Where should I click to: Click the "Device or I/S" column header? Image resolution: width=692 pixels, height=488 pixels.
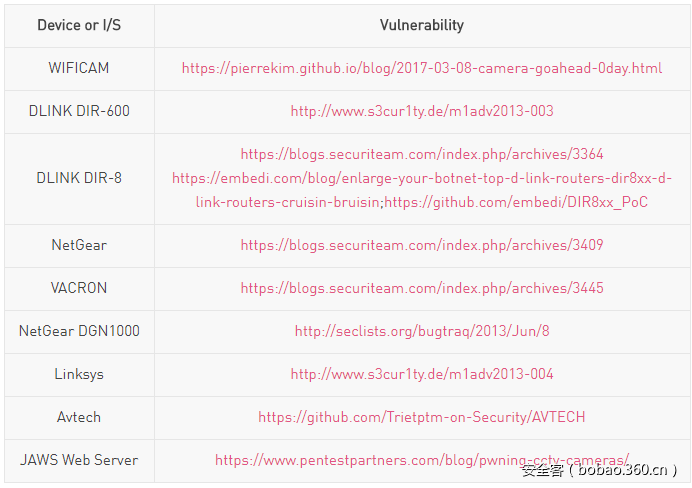pos(79,25)
